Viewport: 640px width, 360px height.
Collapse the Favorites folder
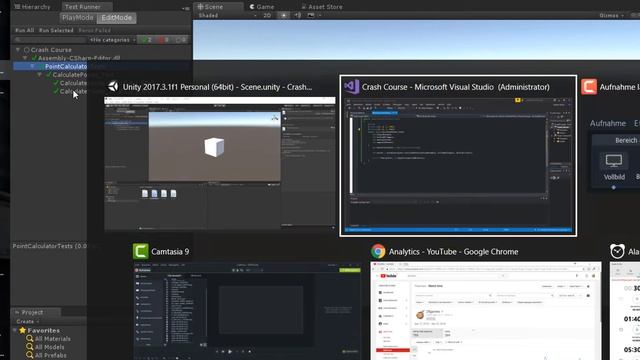(15, 330)
